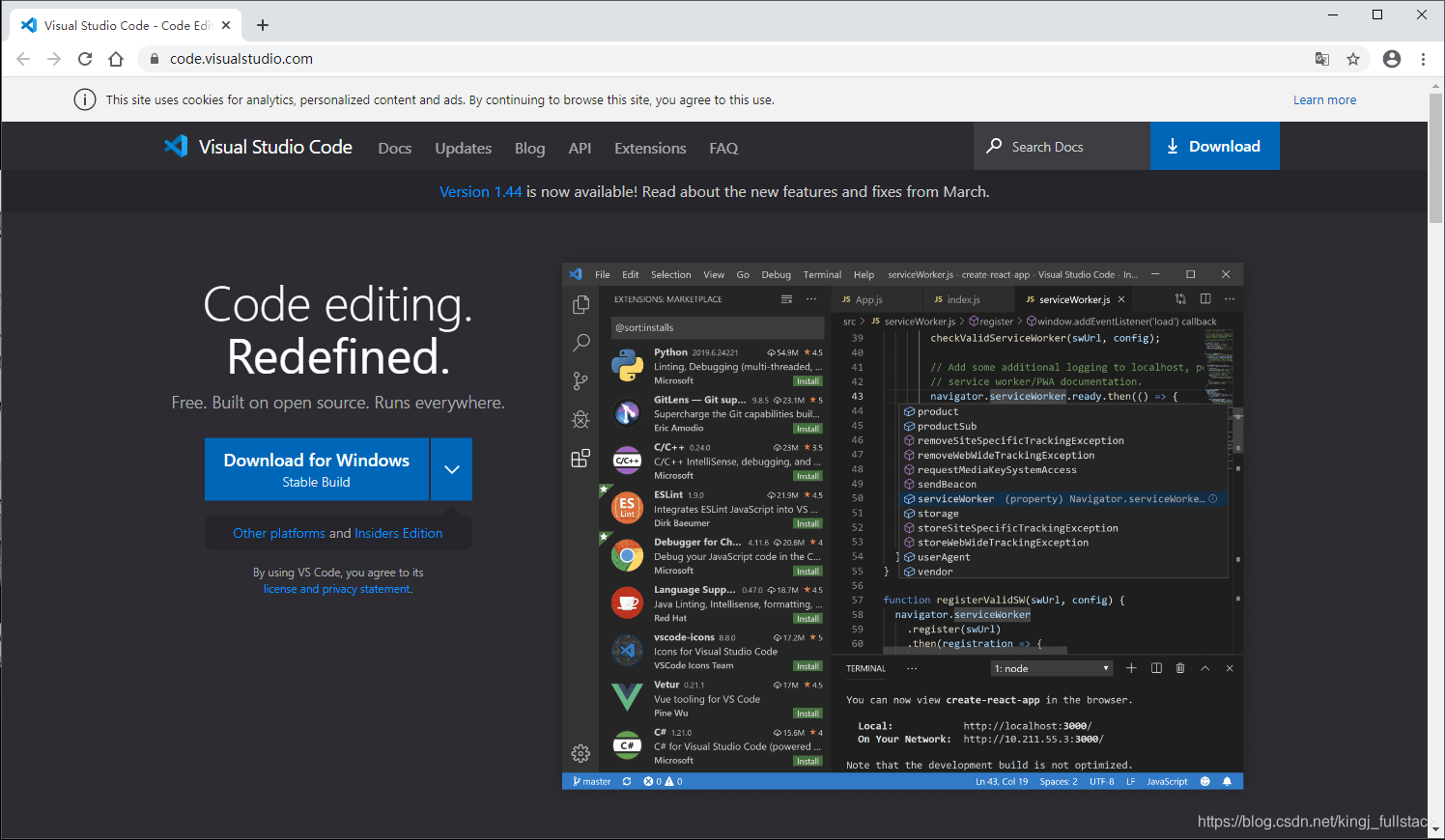Open the Docs navigation item

[395, 148]
